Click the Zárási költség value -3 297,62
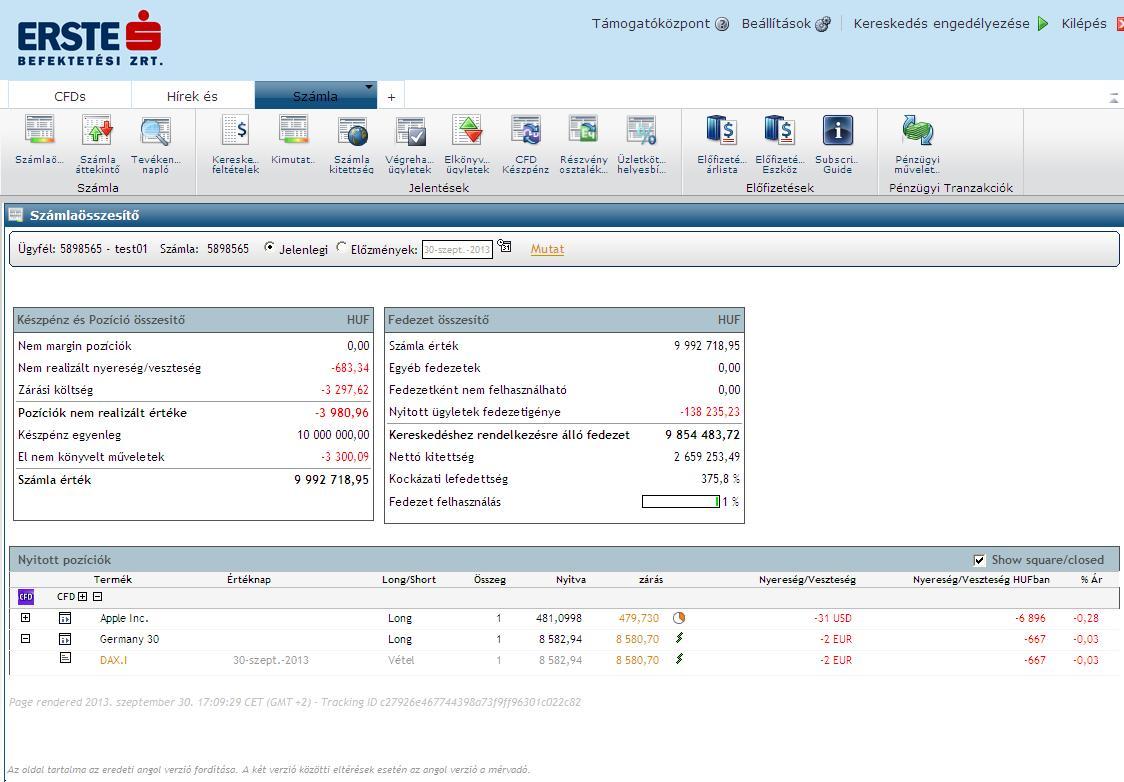The image size is (1124, 782). [345, 390]
